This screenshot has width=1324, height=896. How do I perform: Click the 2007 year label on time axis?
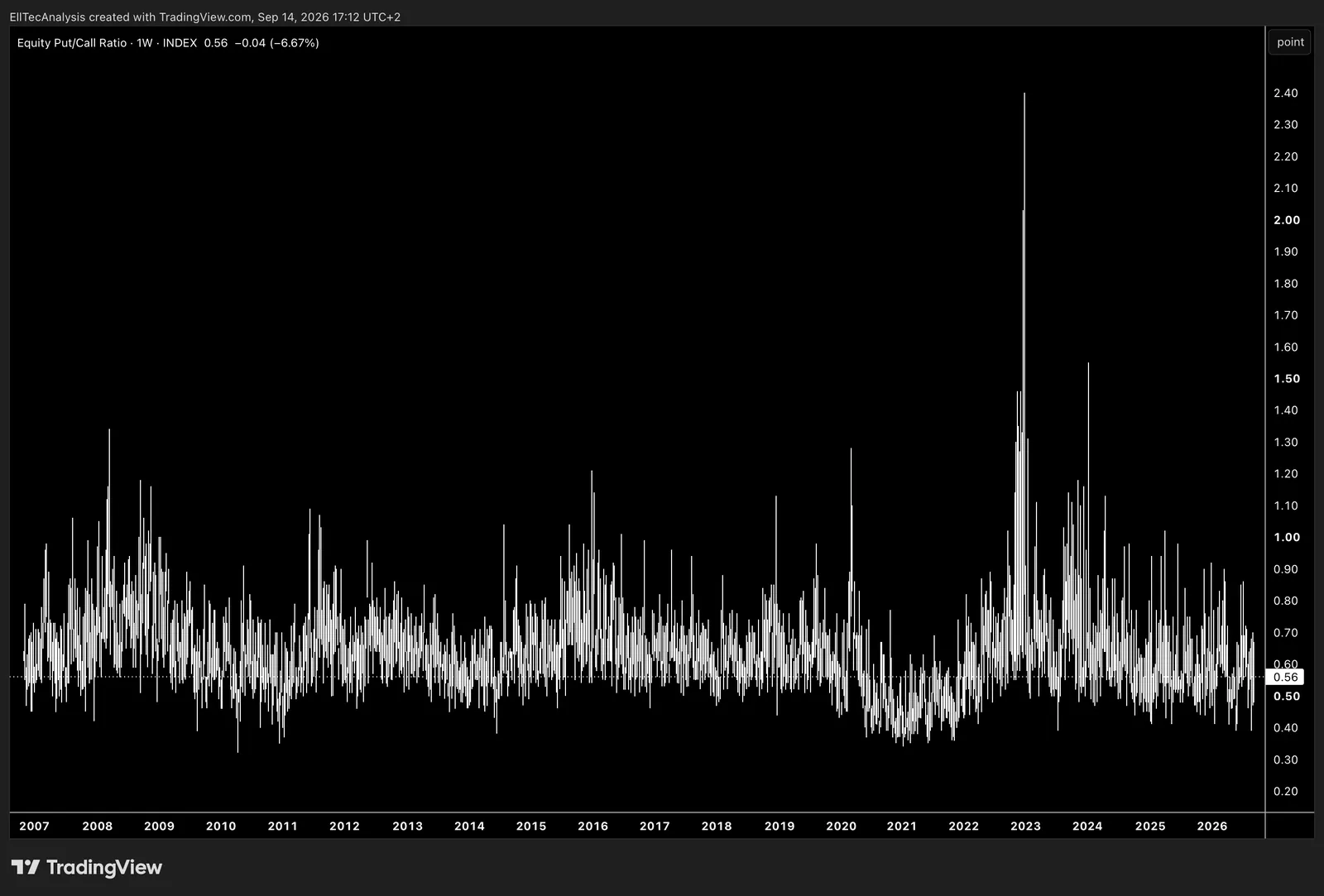[x=34, y=826]
